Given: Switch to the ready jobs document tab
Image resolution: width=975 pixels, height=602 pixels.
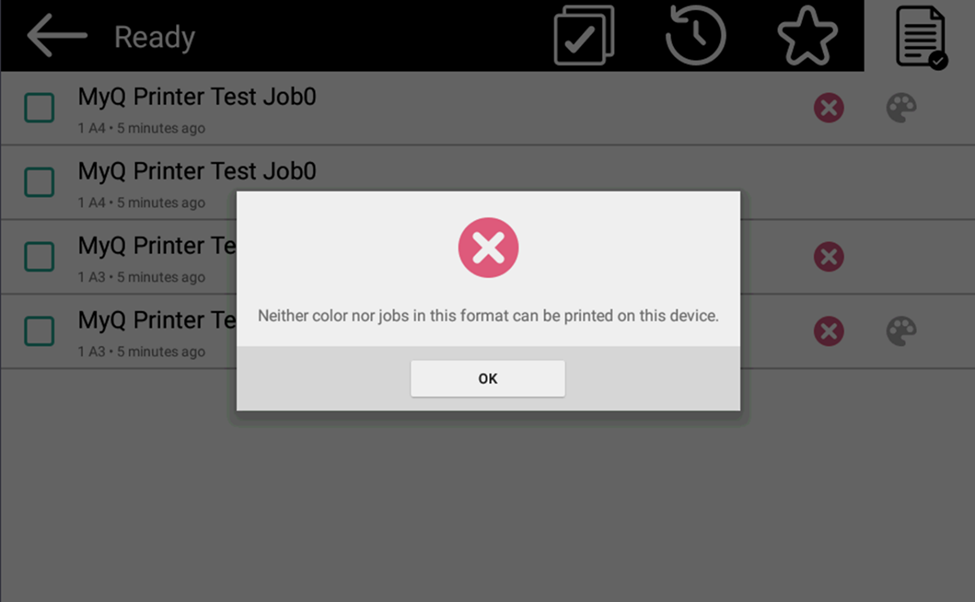Looking at the screenshot, I should tap(921, 37).
